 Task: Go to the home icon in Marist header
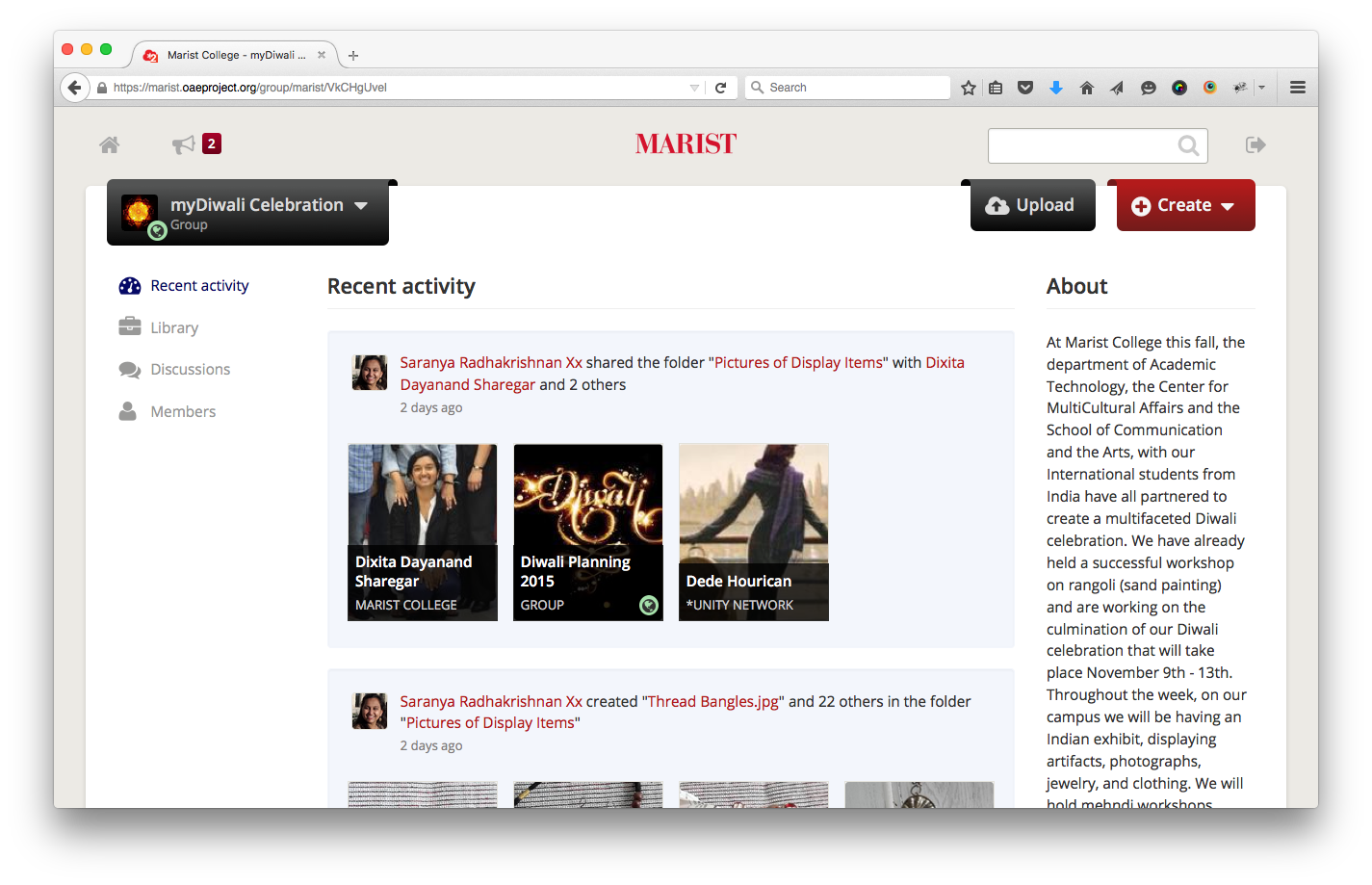coord(110,144)
